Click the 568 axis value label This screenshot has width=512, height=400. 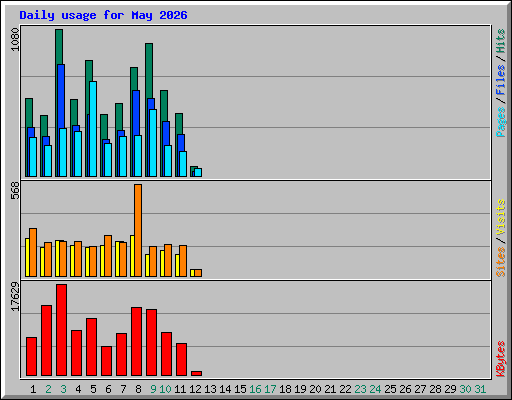click(15, 190)
